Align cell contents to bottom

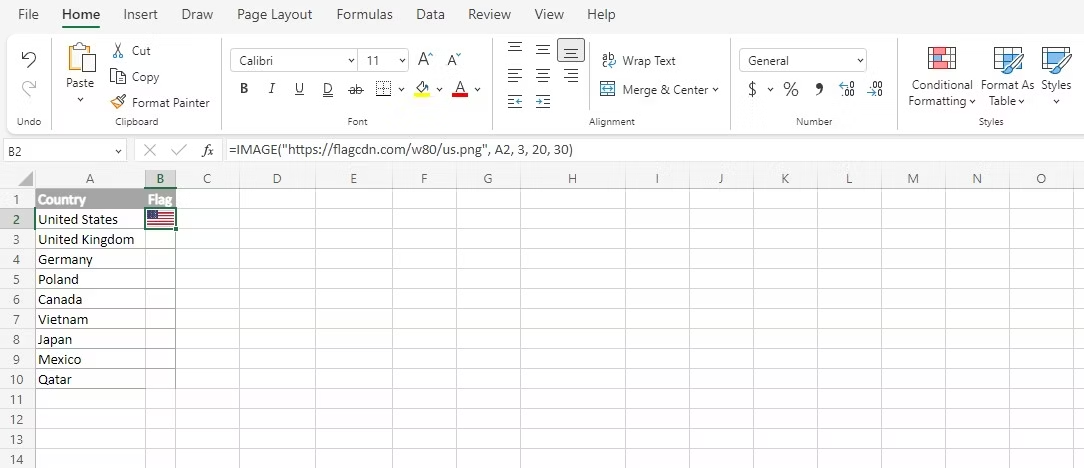[571, 50]
